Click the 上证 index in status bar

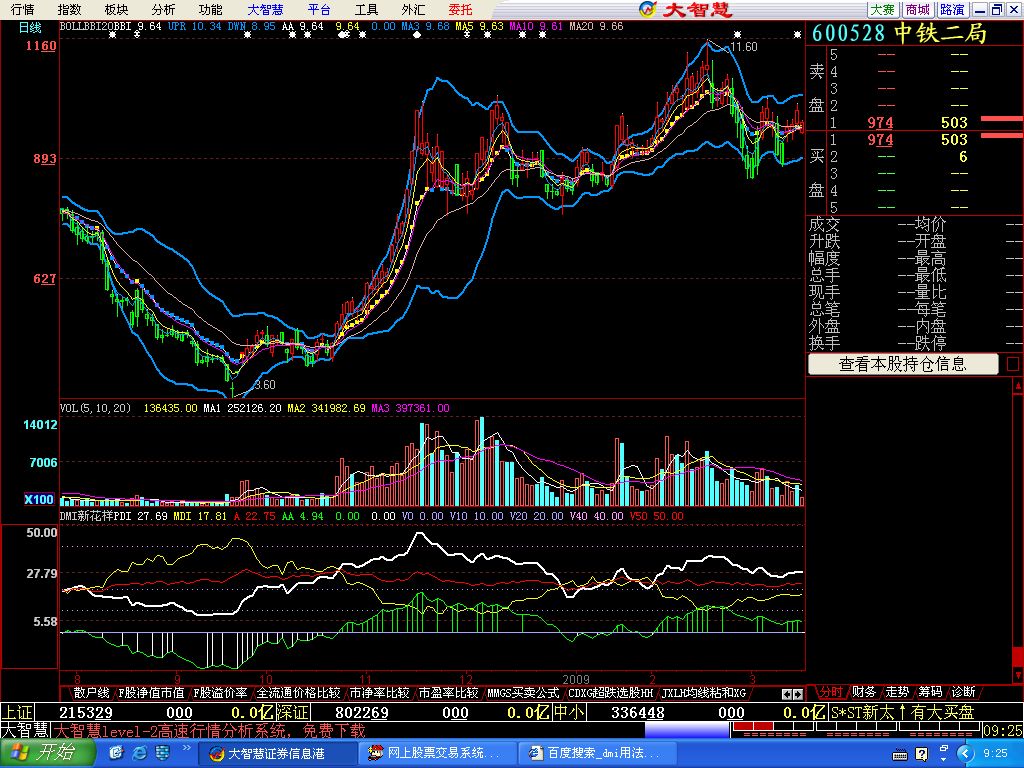pos(17,712)
